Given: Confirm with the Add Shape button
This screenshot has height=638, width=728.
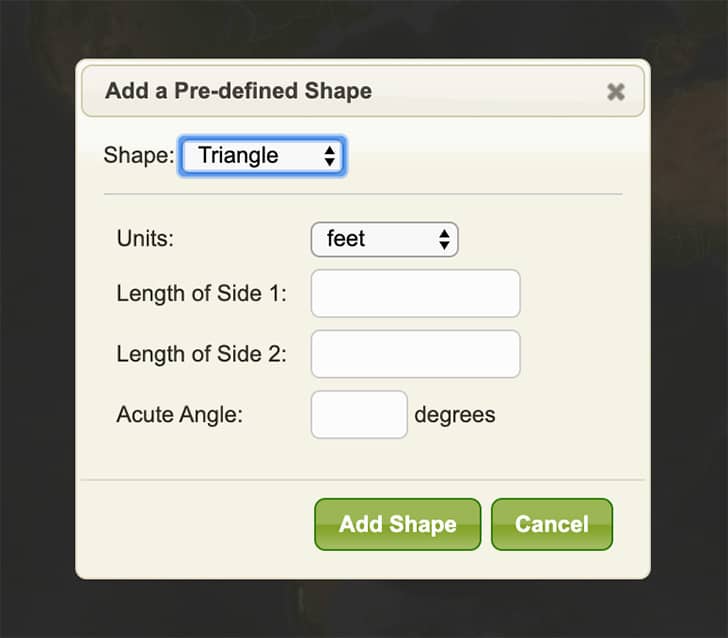Looking at the screenshot, I should point(397,525).
